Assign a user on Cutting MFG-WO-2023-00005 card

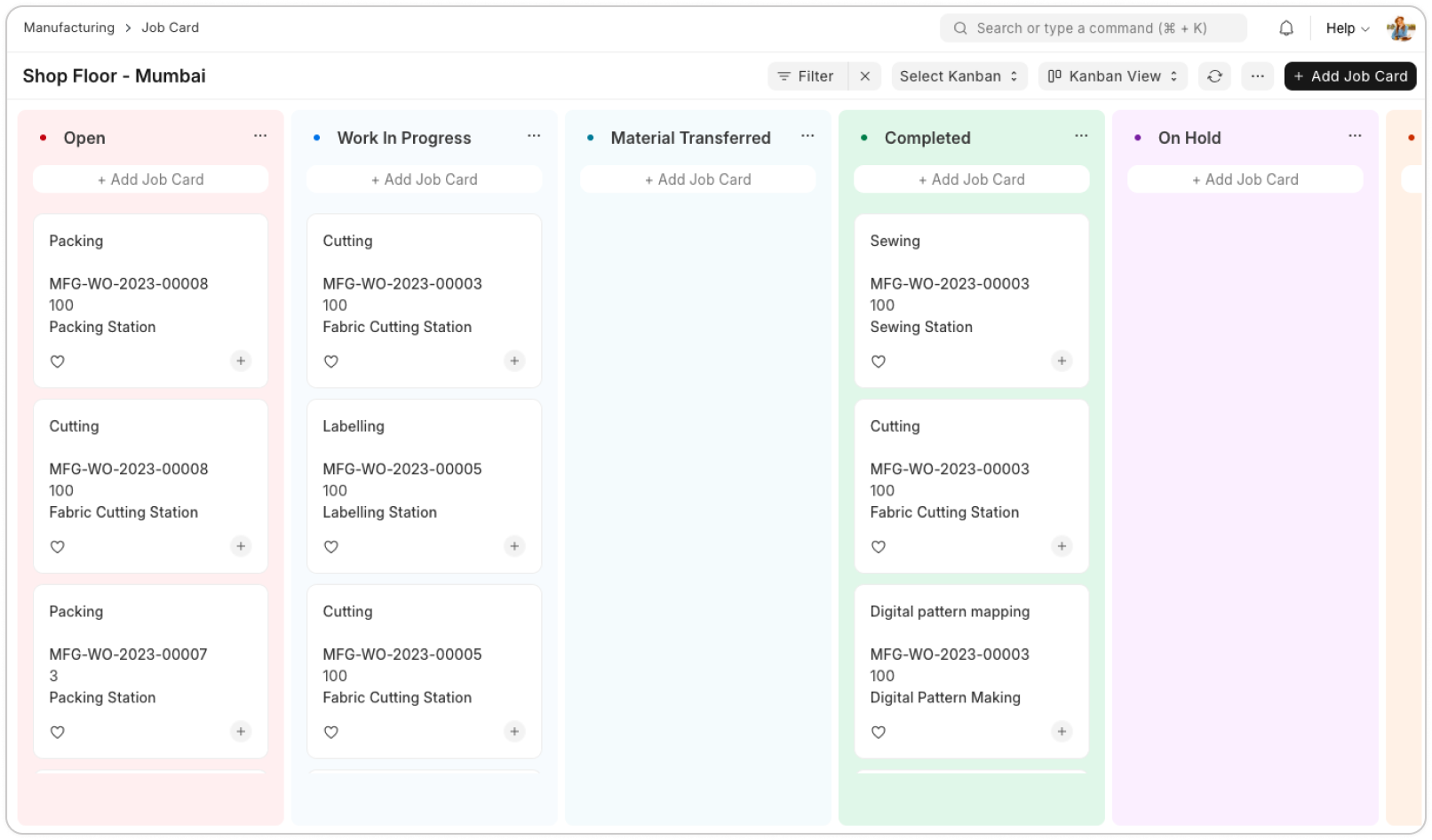[514, 732]
